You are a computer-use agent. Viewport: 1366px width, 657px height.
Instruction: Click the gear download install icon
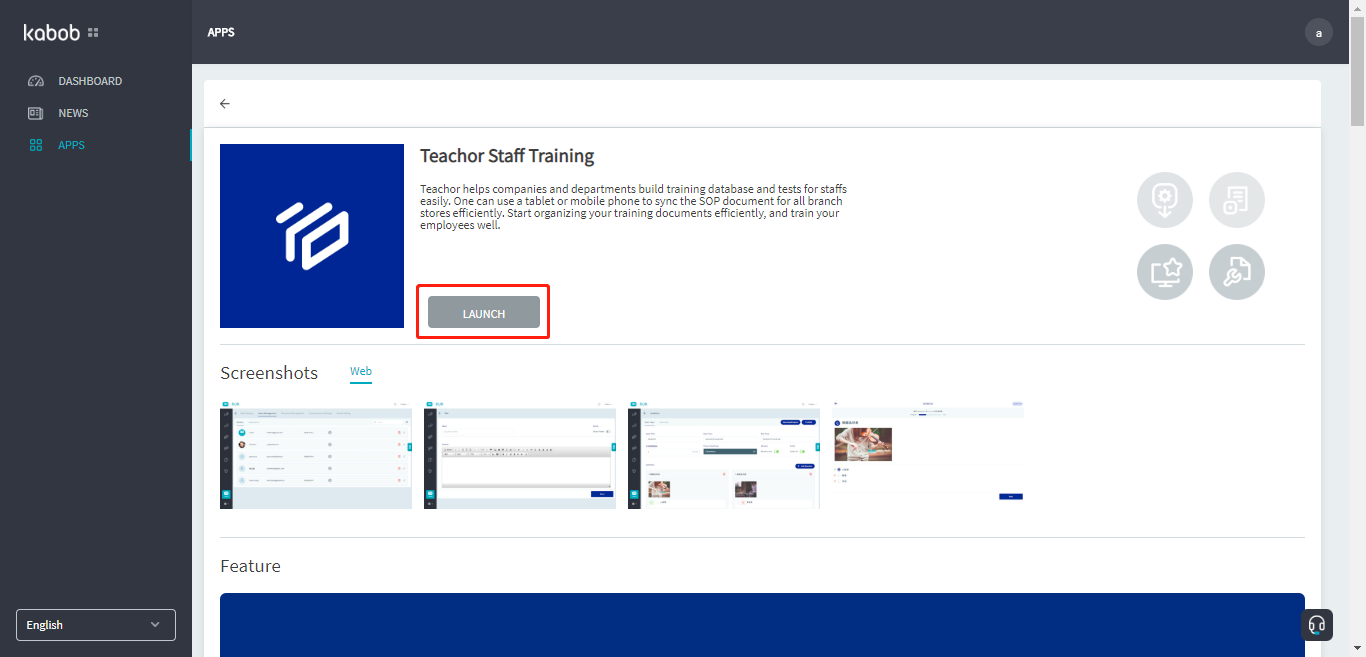(1165, 200)
